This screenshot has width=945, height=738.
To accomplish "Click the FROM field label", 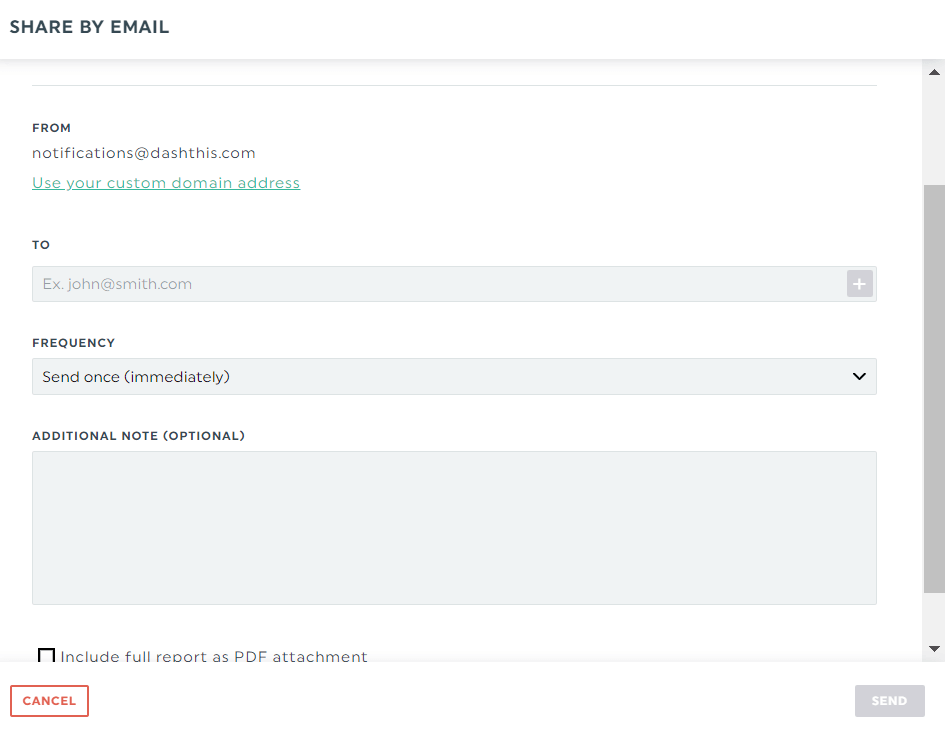I will pos(51,128).
